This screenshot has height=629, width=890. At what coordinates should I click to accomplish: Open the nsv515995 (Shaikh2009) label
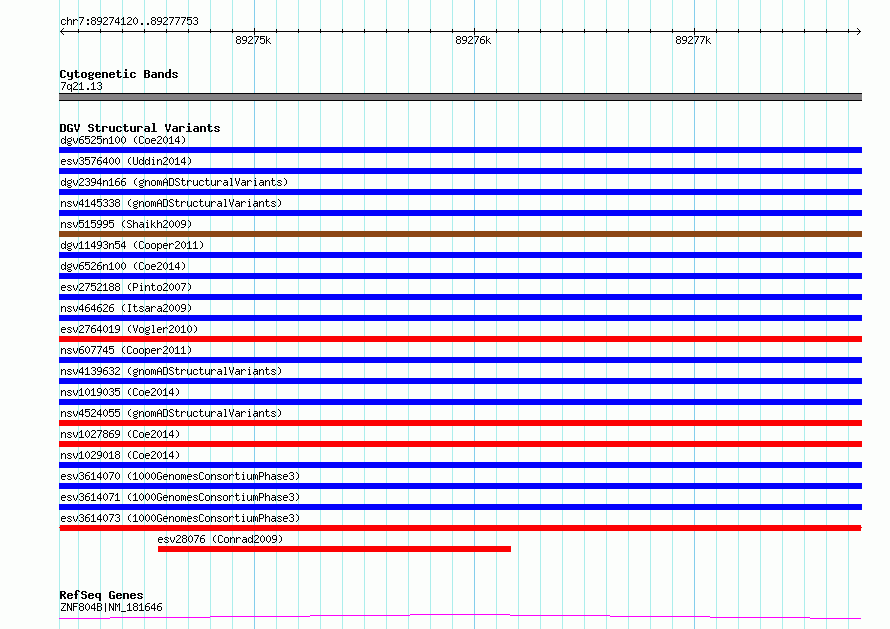[126, 224]
